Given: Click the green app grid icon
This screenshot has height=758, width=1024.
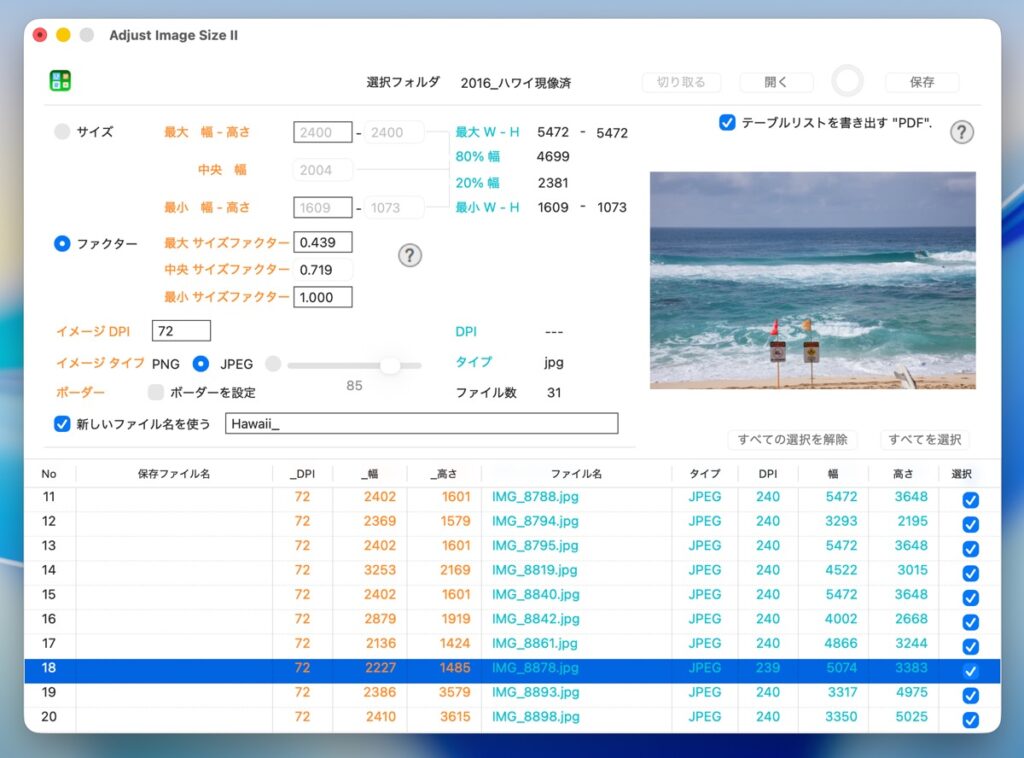Looking at the screenshot, I should pos(60,81).
